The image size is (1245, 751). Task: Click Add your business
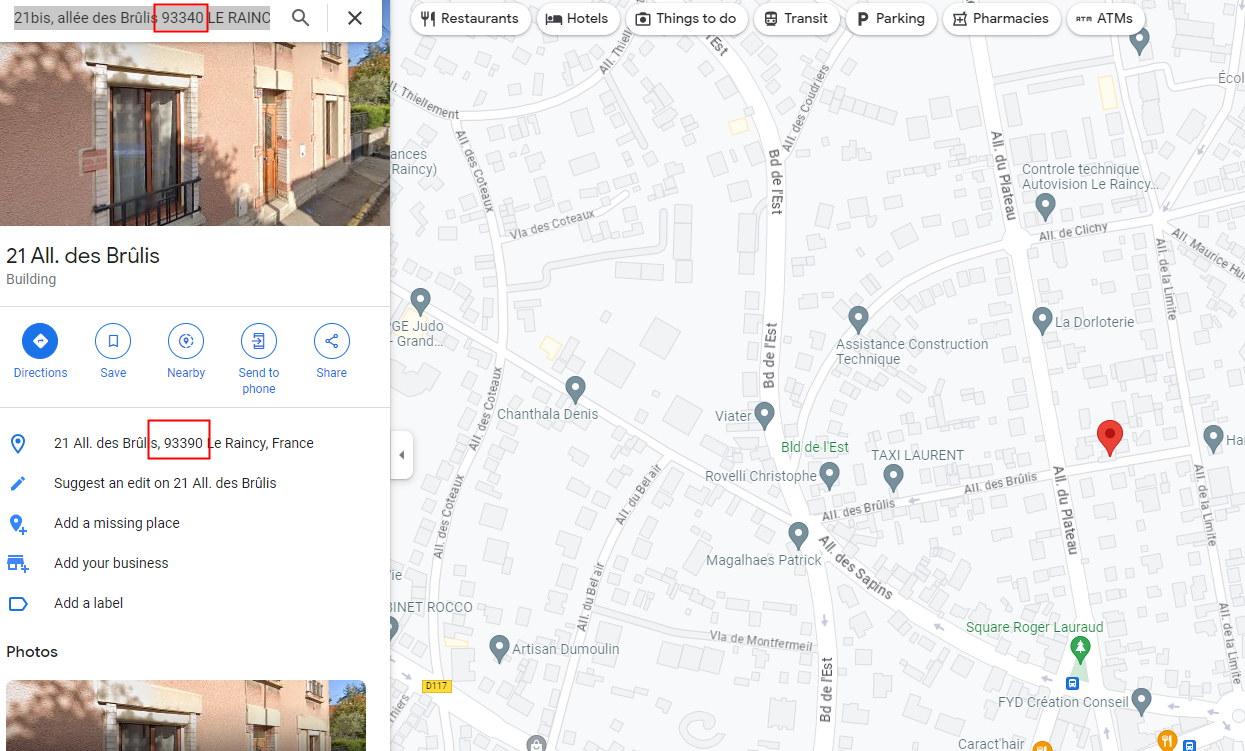pos(111,563)
